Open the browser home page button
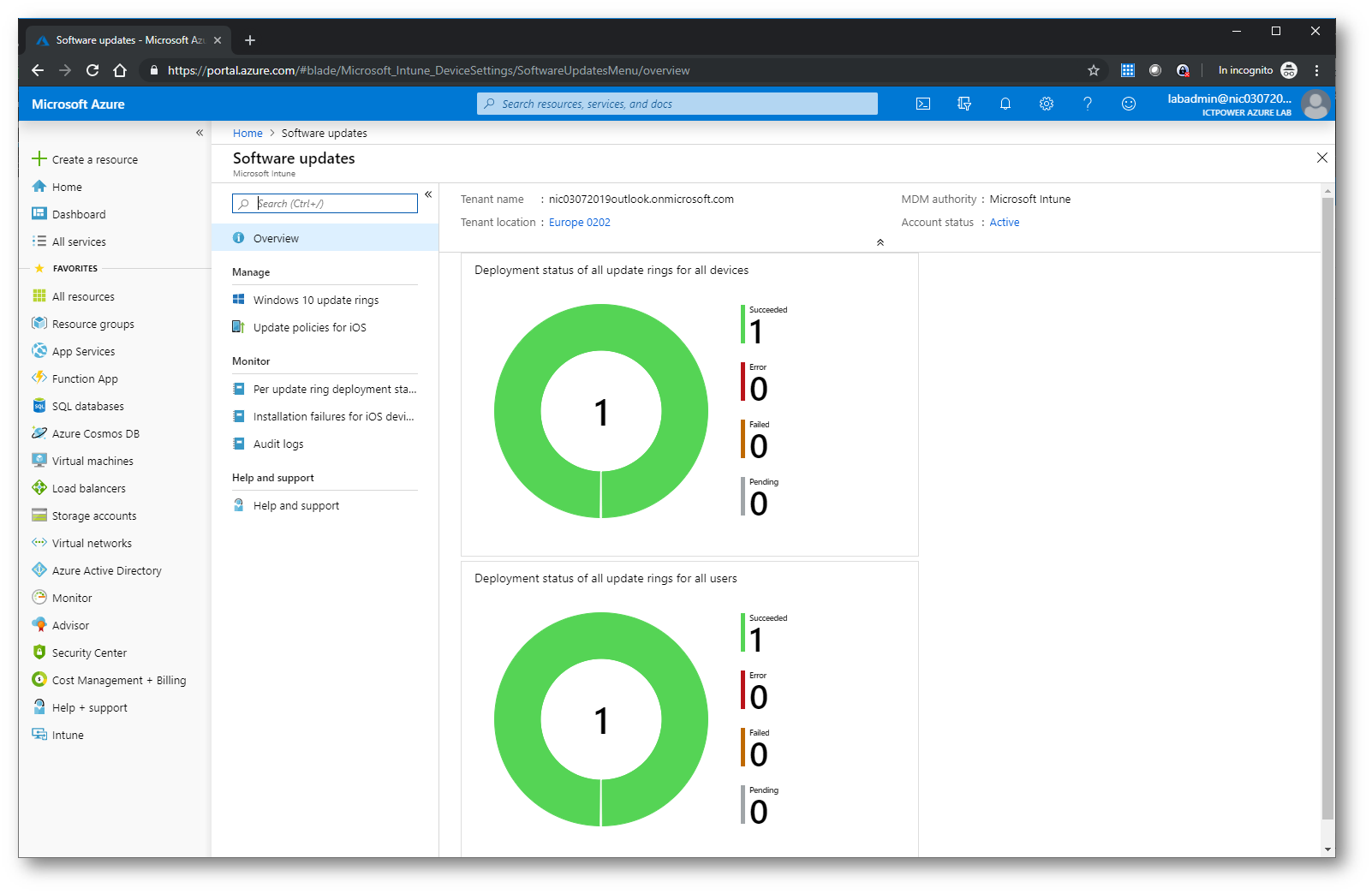Image resolution: width=1372 pixels, height=894 pixels. coord(120,70)
